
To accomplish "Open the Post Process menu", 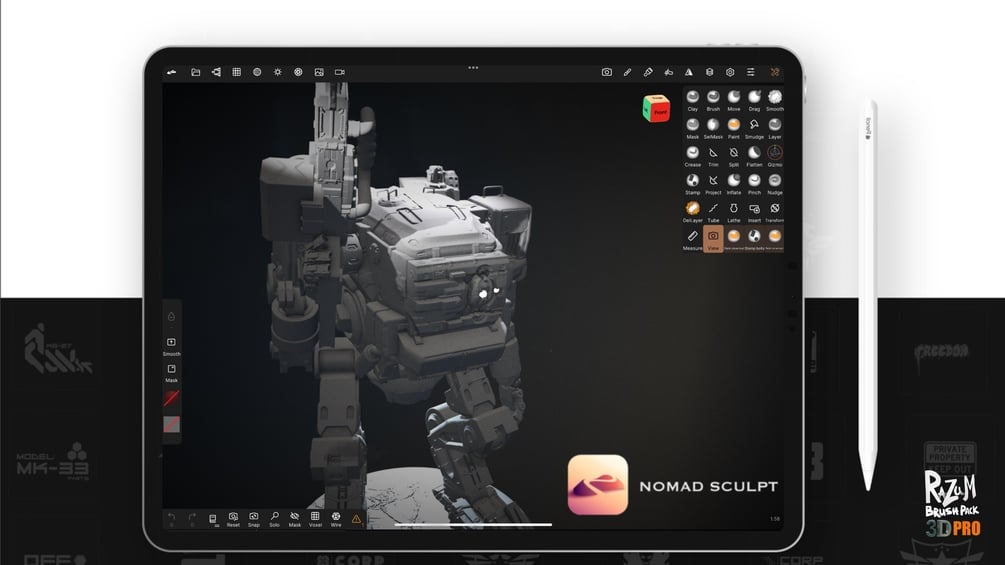I will [298, 72].
